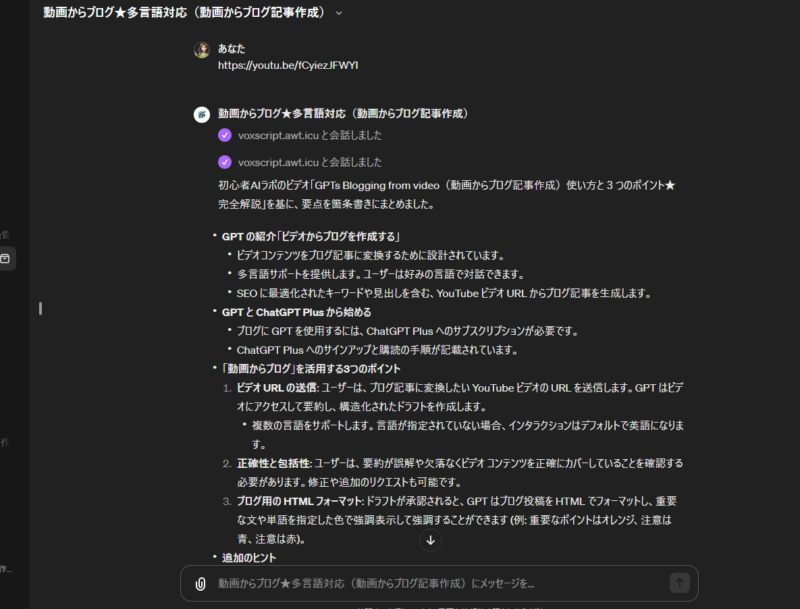Click the sub-bullet starting 複数の言語をサポートします

468,435
